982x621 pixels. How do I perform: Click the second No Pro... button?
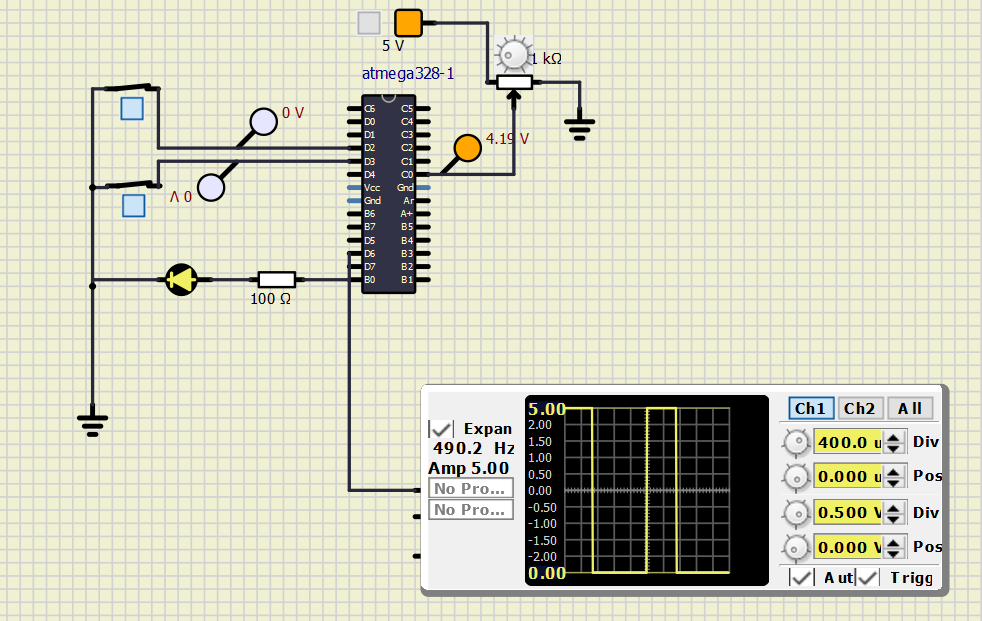[471, 509]
